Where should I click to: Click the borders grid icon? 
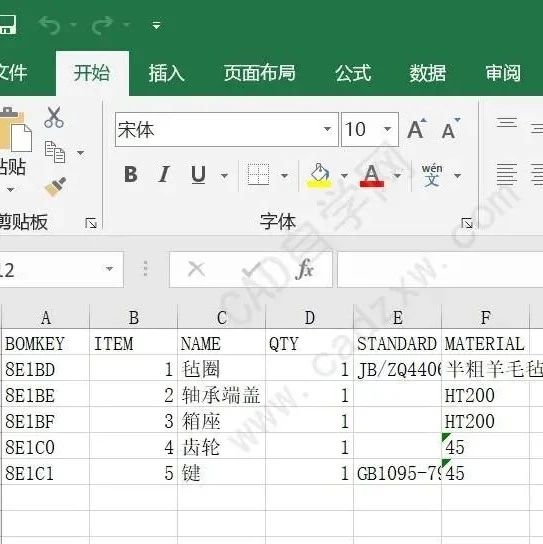pyautogui.click(x=258, y=175)
